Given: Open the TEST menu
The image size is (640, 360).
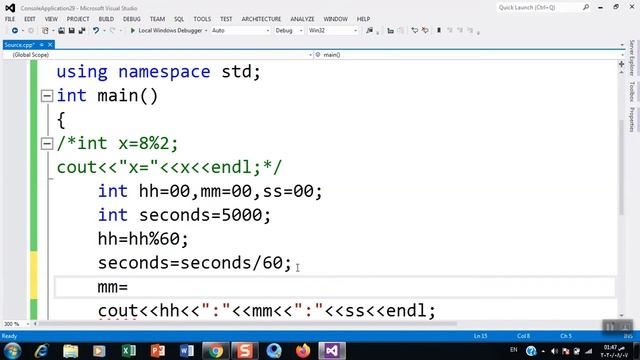Looking at the screenshot, I should pyautogui.click(x=226, y=19).
